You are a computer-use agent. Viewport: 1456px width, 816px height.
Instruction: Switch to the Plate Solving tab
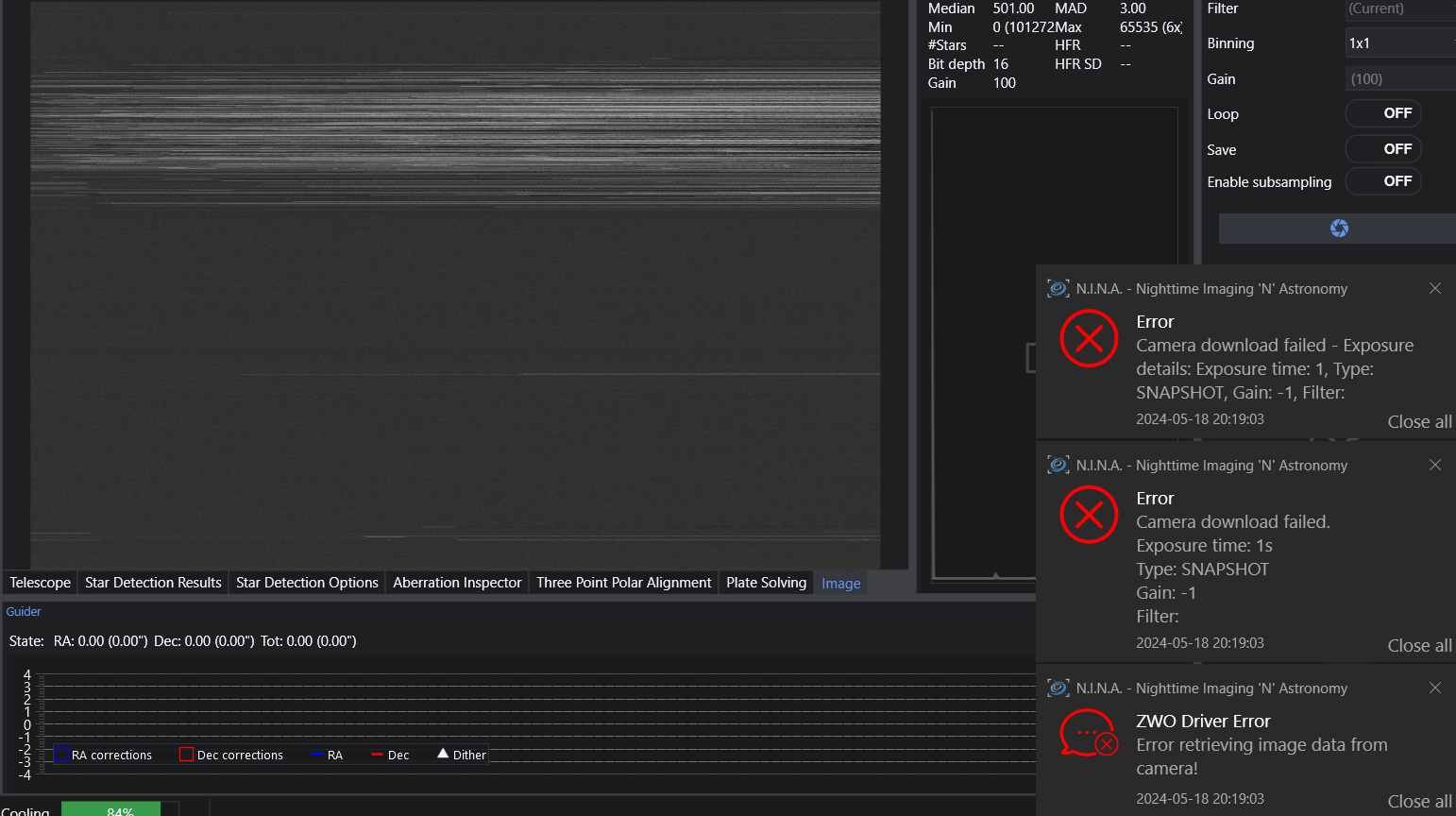coord(767,583)
